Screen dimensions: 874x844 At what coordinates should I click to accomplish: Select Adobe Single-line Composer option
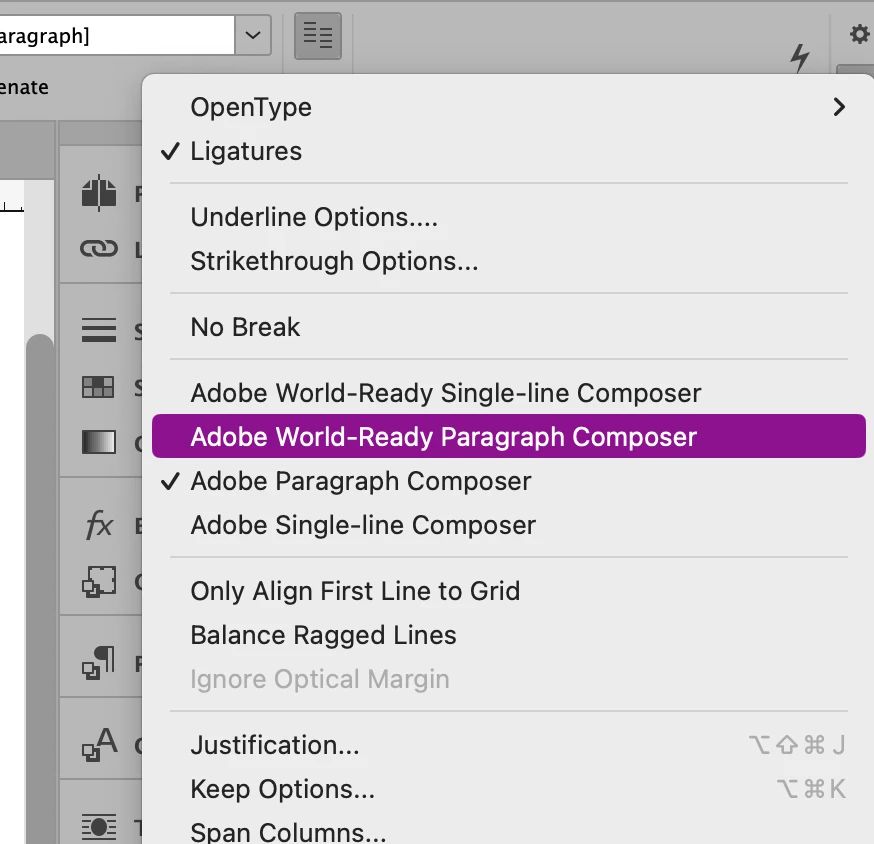508,525
